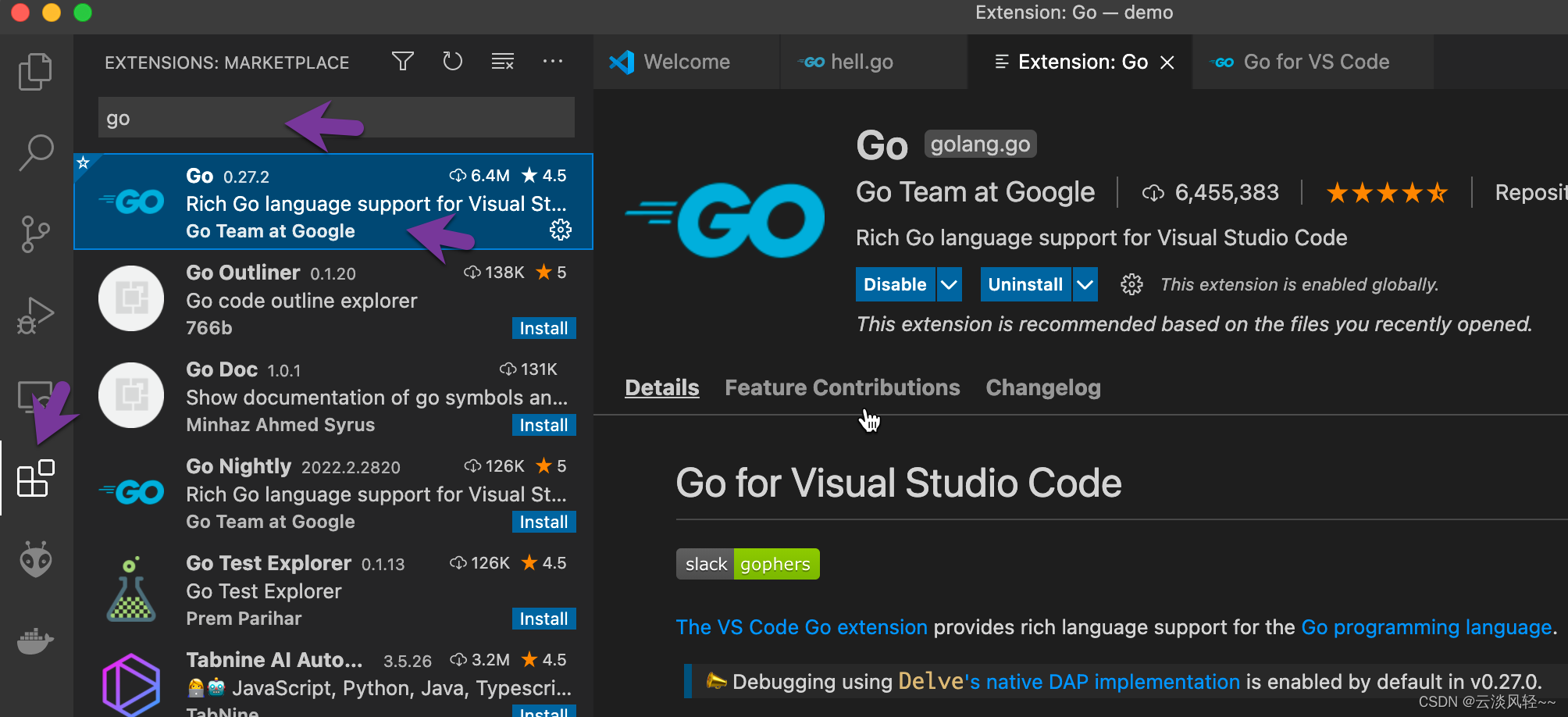Open the Explorer view in activity bar
The image size is (1568, 717).
[x=35, y=71]
